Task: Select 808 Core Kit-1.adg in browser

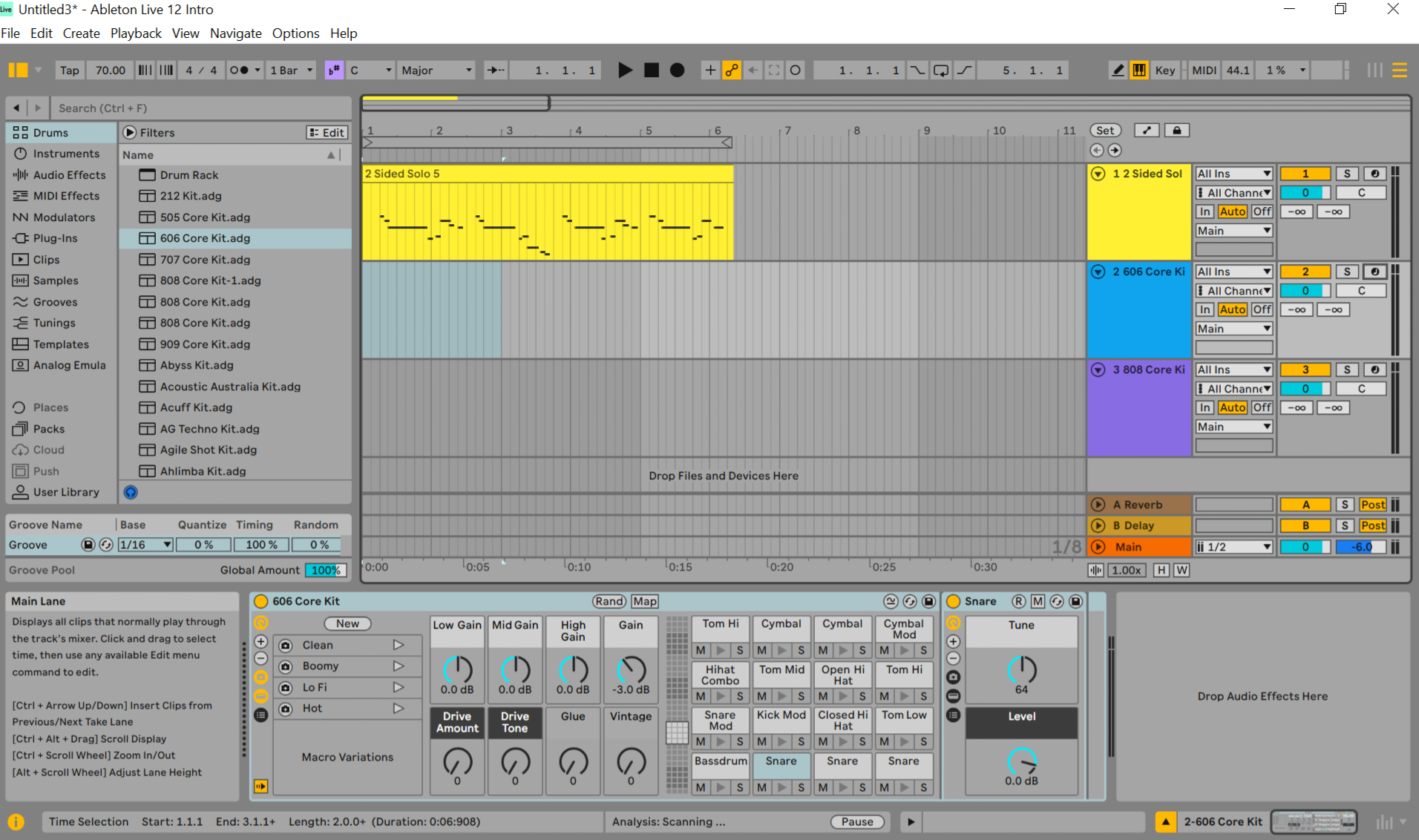Action: [x=210, y=280]
